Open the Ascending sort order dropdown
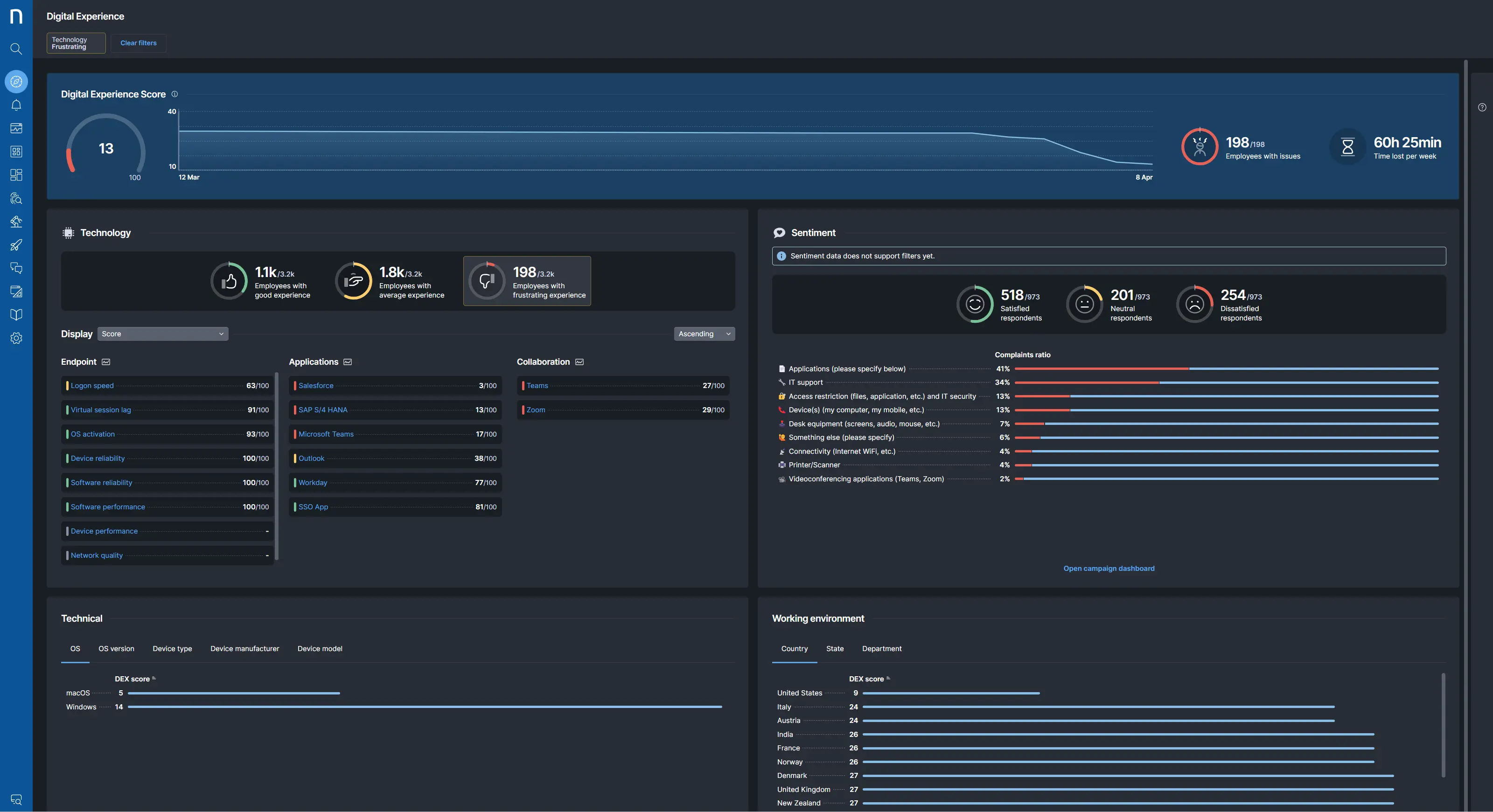This screenshot has width=1493, height=812. tap(704, 333)
